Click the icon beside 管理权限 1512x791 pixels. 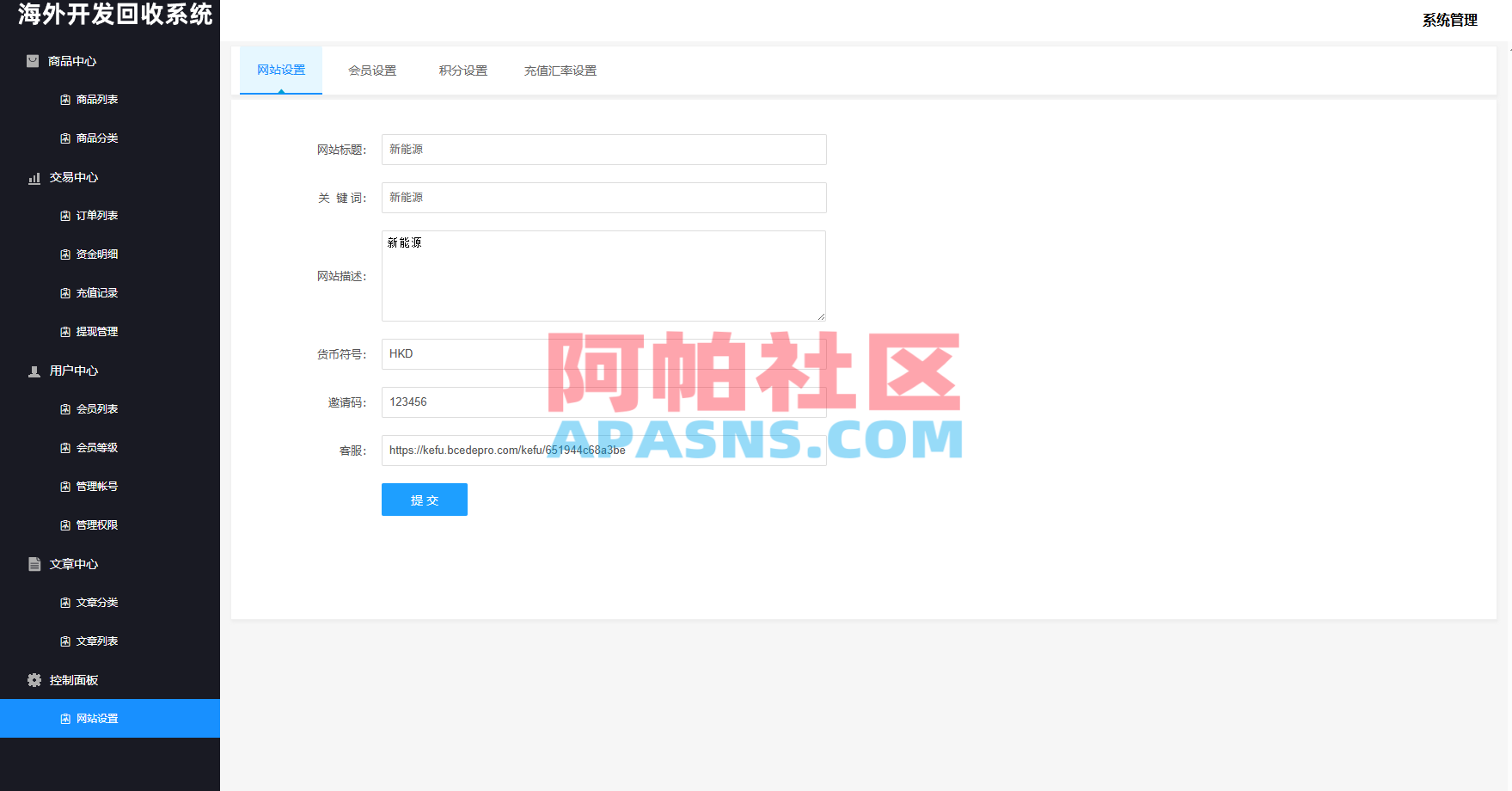pyautogui.click(x=65, y=525)
